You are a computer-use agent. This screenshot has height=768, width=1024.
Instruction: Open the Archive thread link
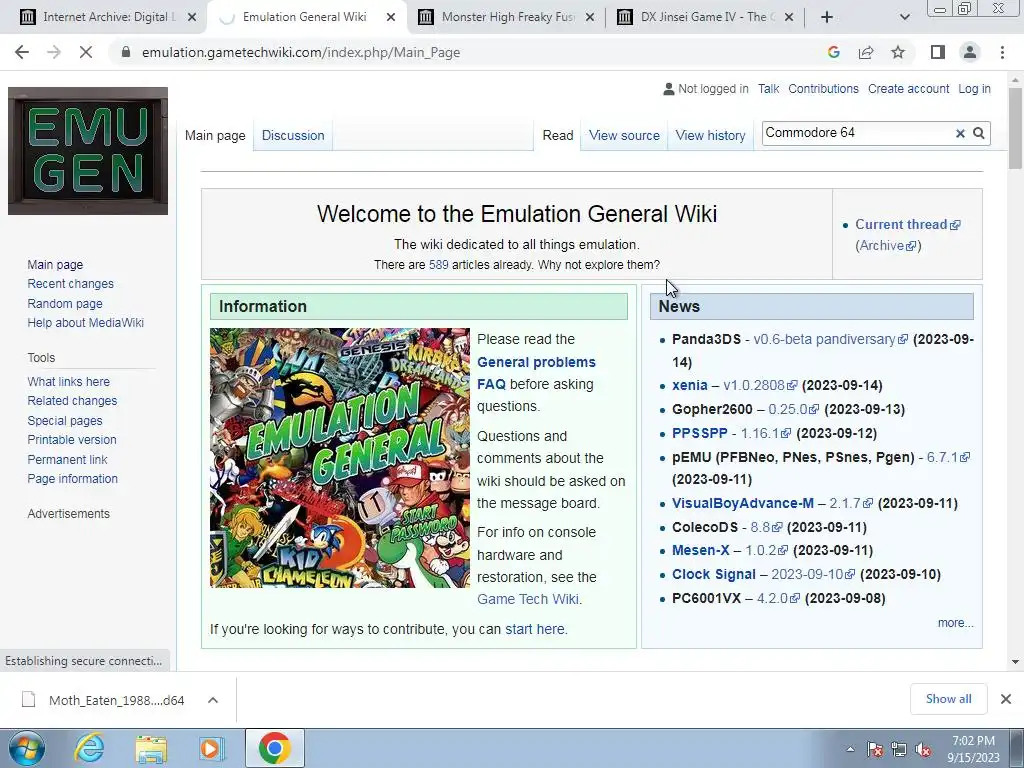[x=888, y=246]
